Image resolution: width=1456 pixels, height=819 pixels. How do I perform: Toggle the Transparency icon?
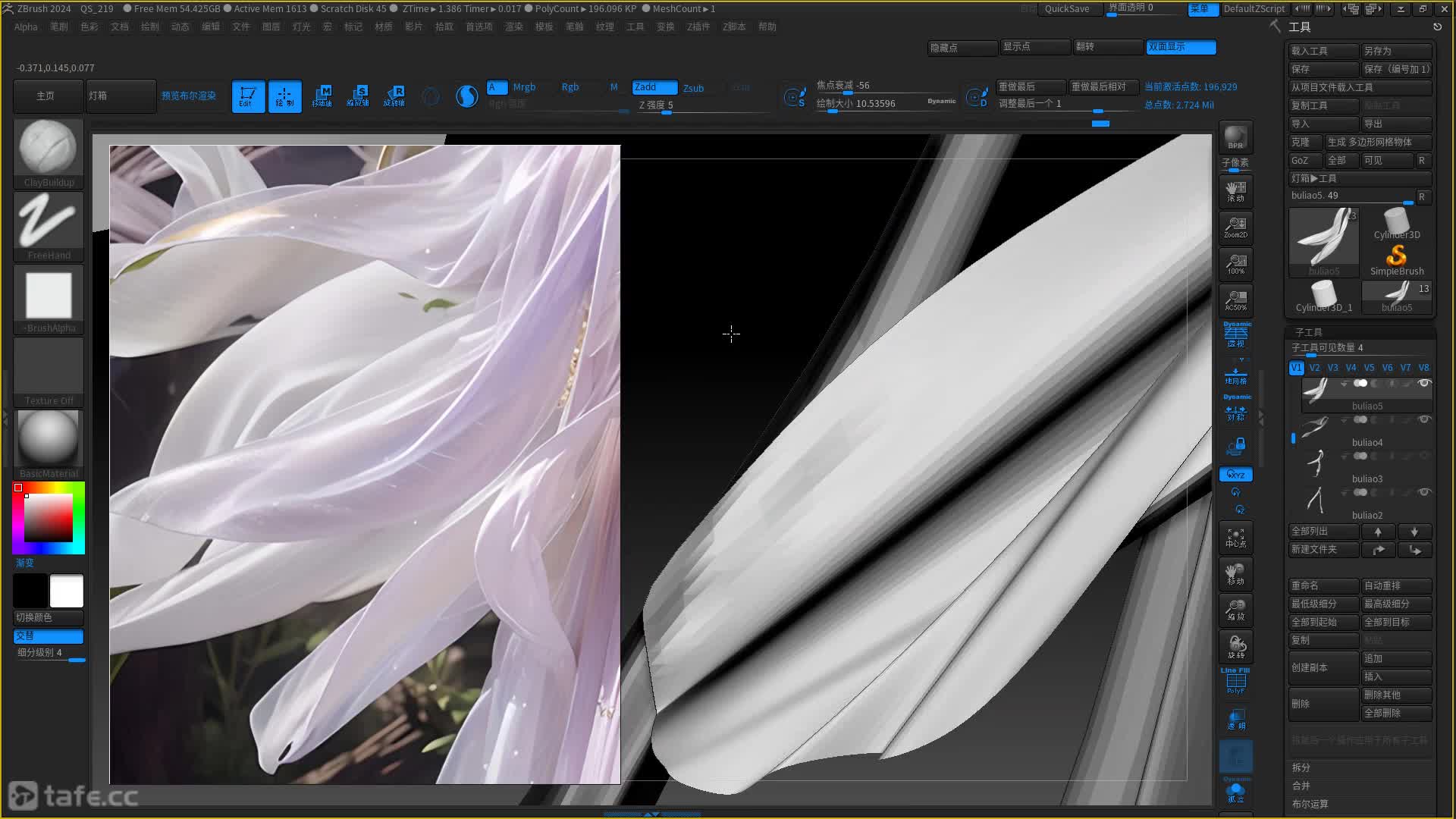(1235, 719)
